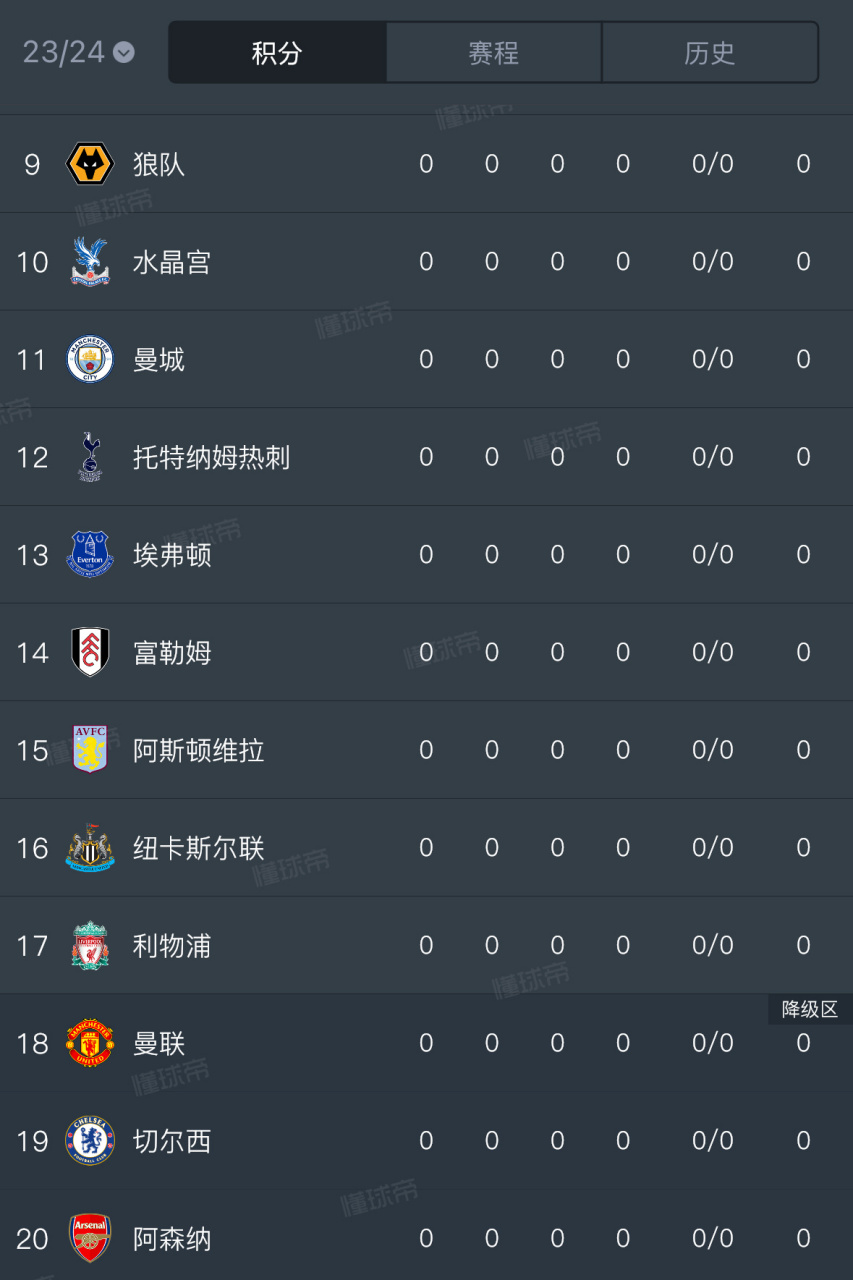The image size is (853, 1280).
Task: Tap the Manchester City crest icon
Action: point(90,359)
